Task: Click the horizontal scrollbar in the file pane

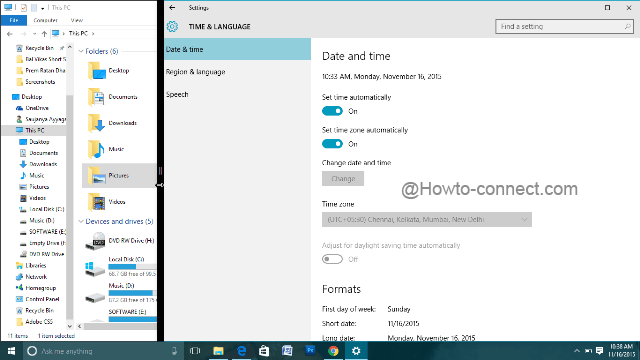Action: pyautogui.click(x=120, y=327)
